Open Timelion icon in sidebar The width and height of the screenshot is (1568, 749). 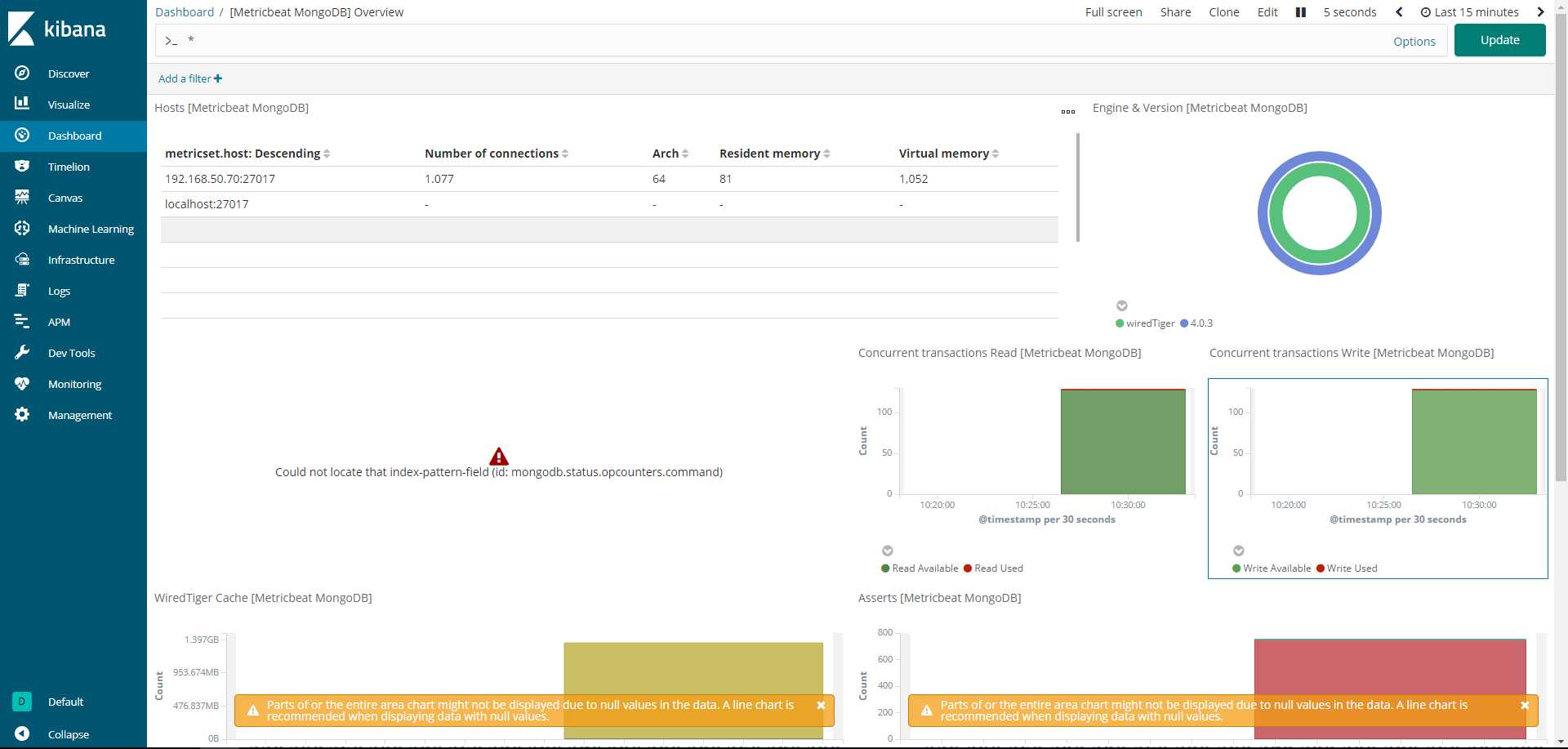[22, 166]
